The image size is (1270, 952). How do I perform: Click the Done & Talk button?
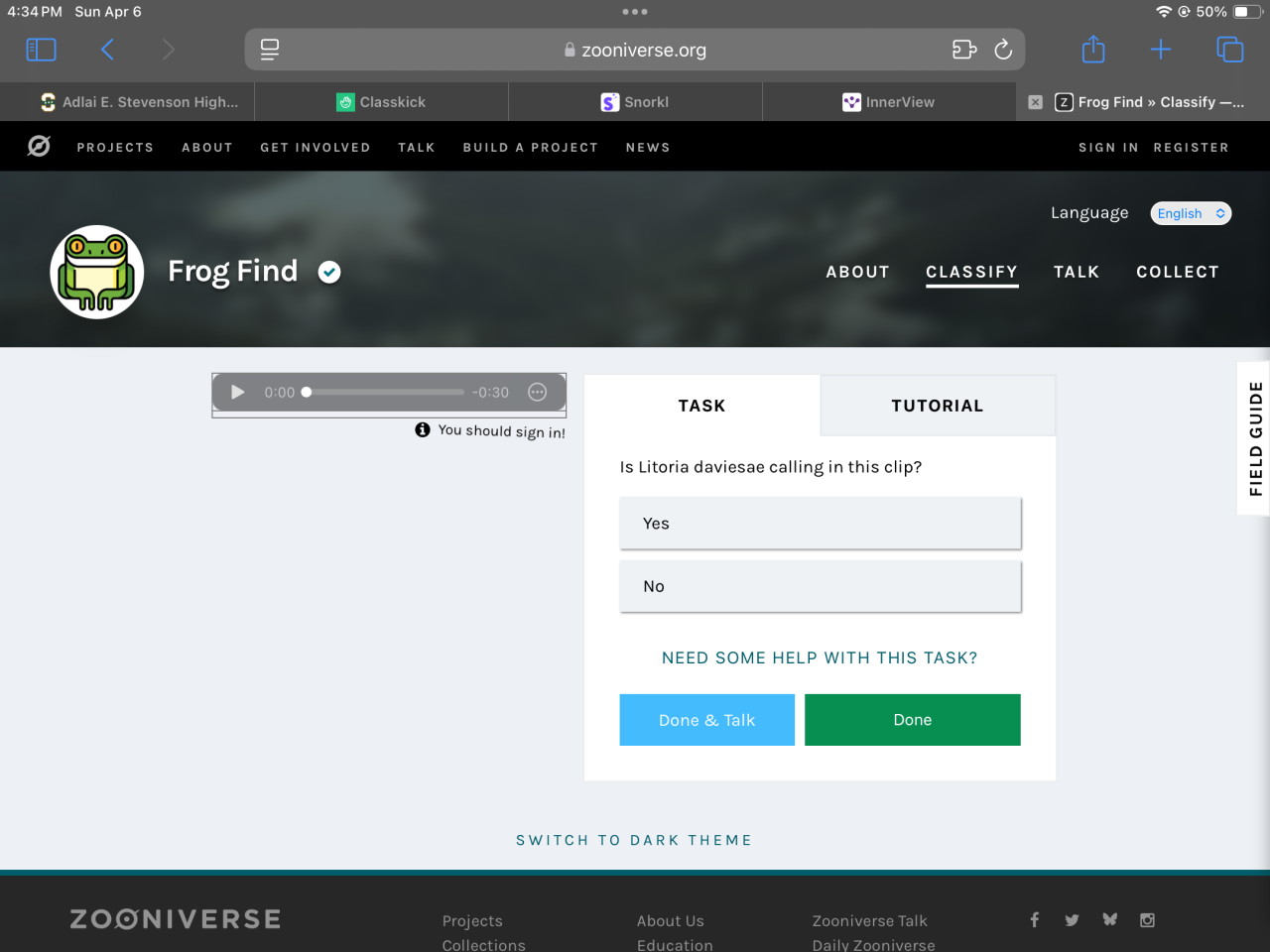click(707, 720)
